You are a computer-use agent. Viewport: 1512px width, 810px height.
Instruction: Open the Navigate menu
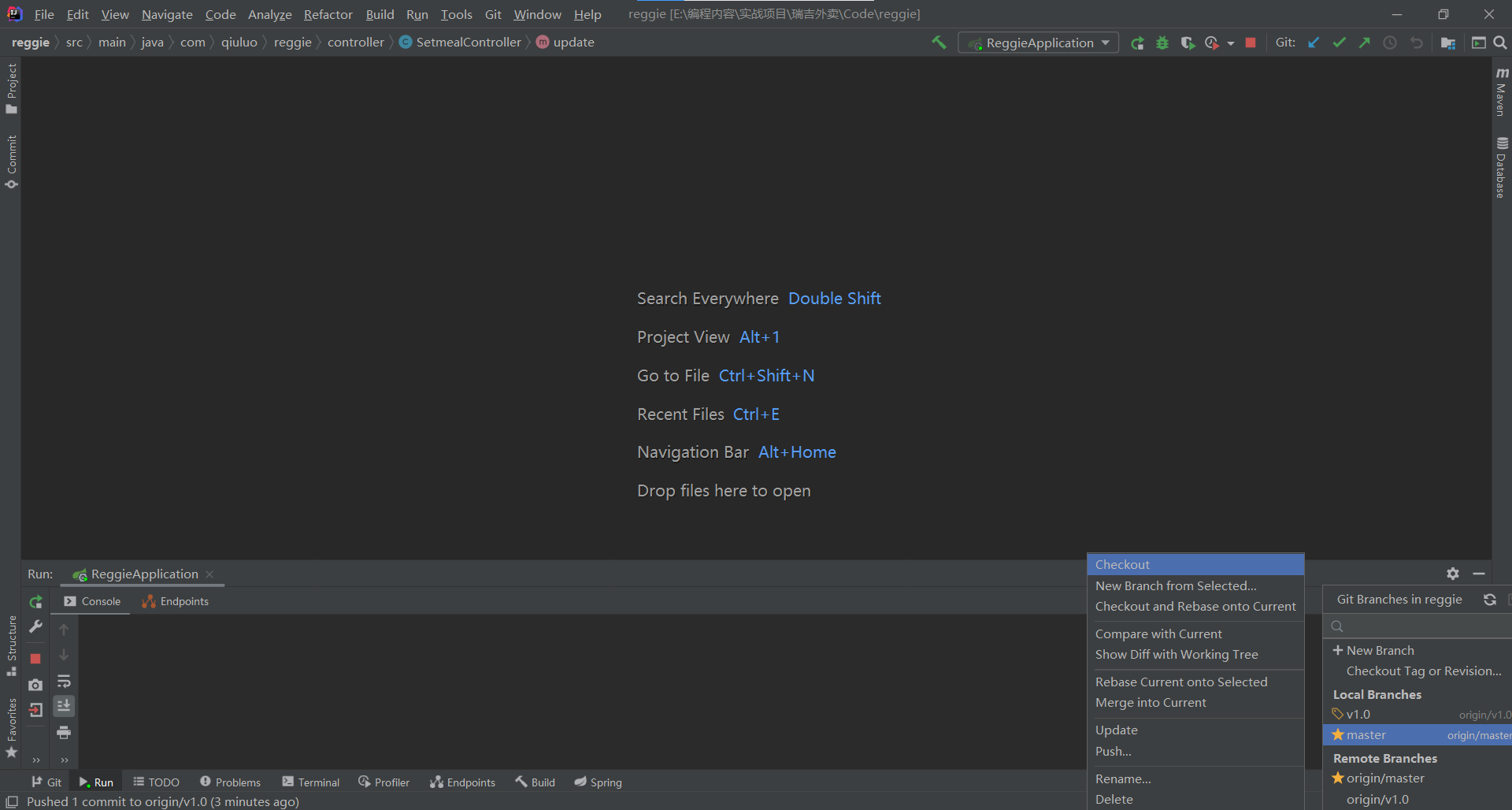167,14
